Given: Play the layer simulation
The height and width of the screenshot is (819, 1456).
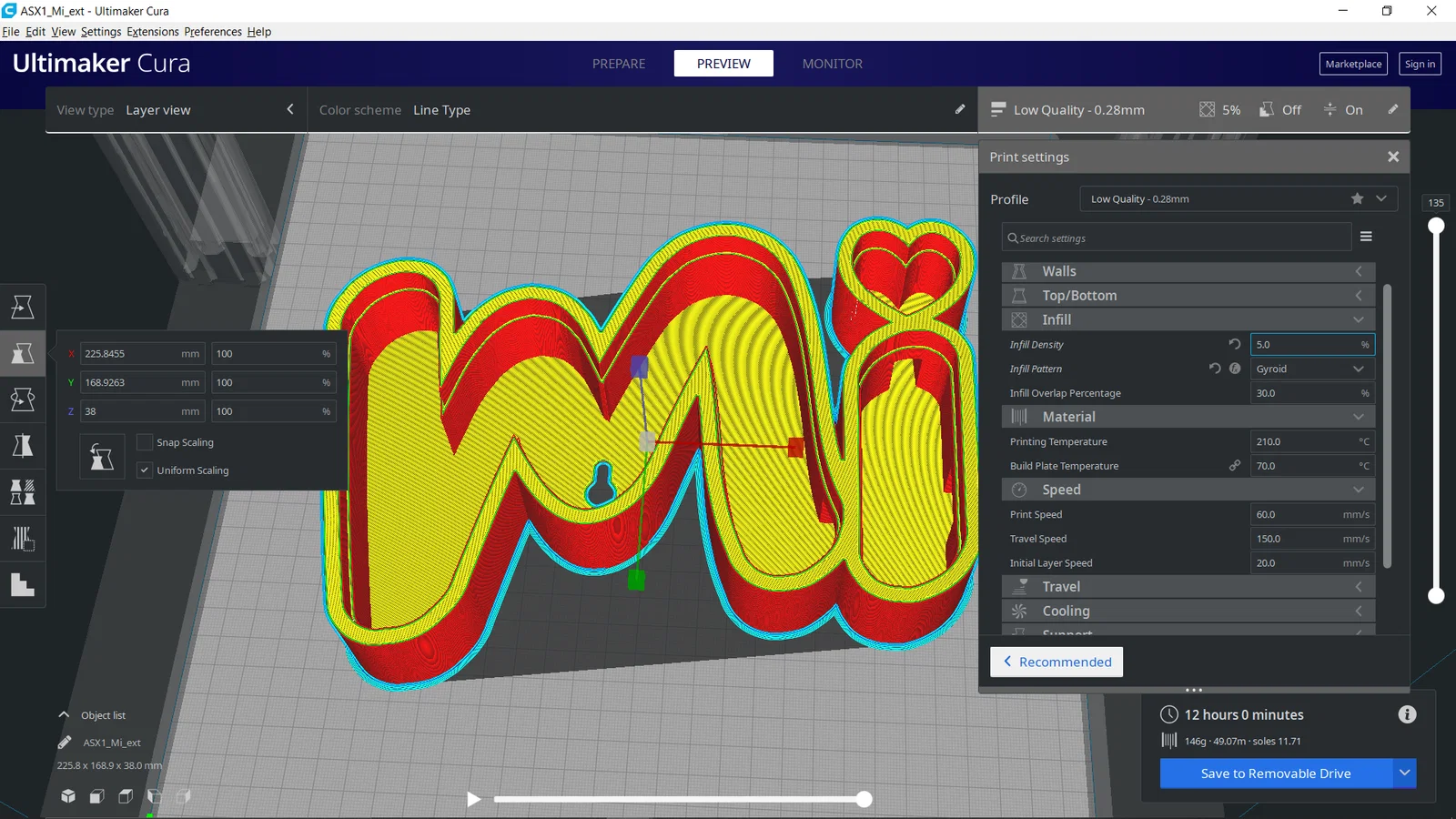Looking at the screenshot, I should [473, 799].
